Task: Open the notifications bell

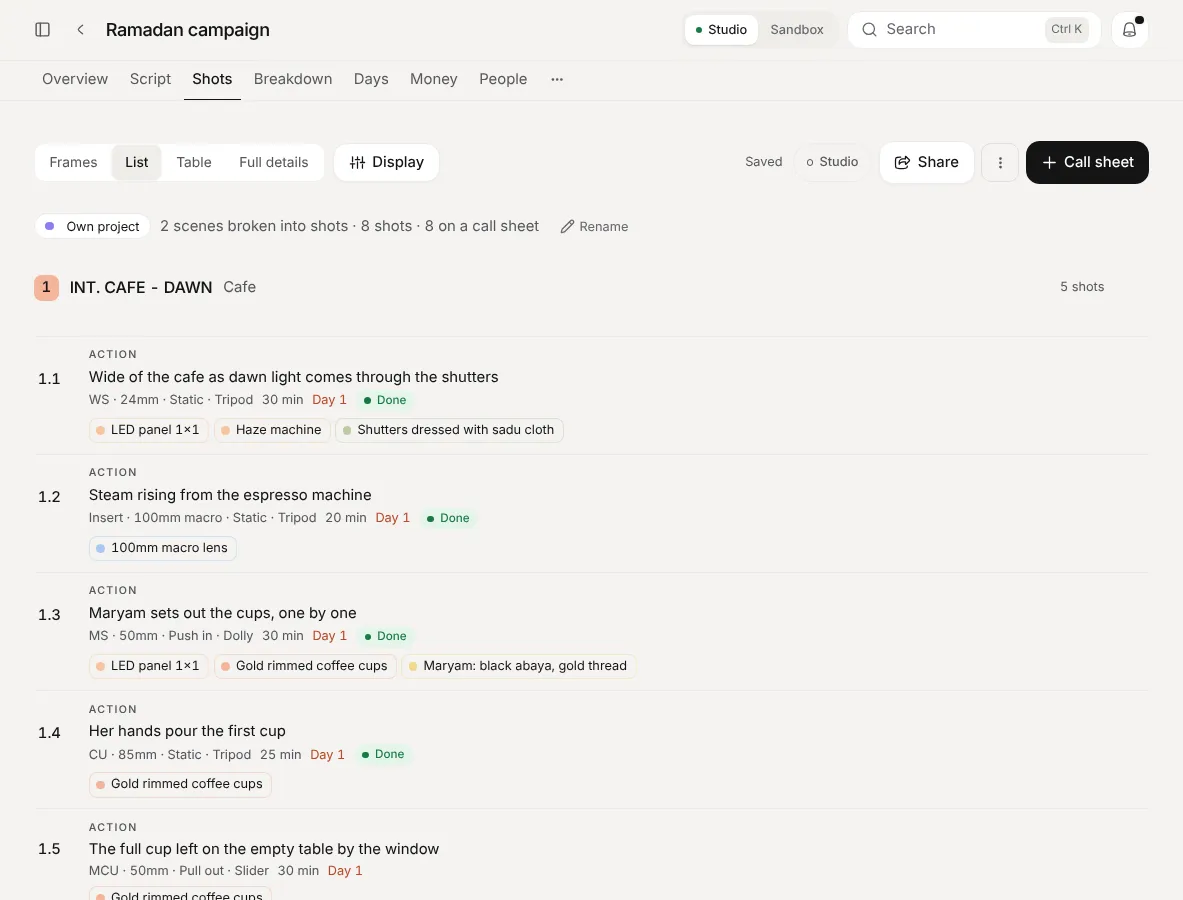Action: click(x=1129, y=29)
